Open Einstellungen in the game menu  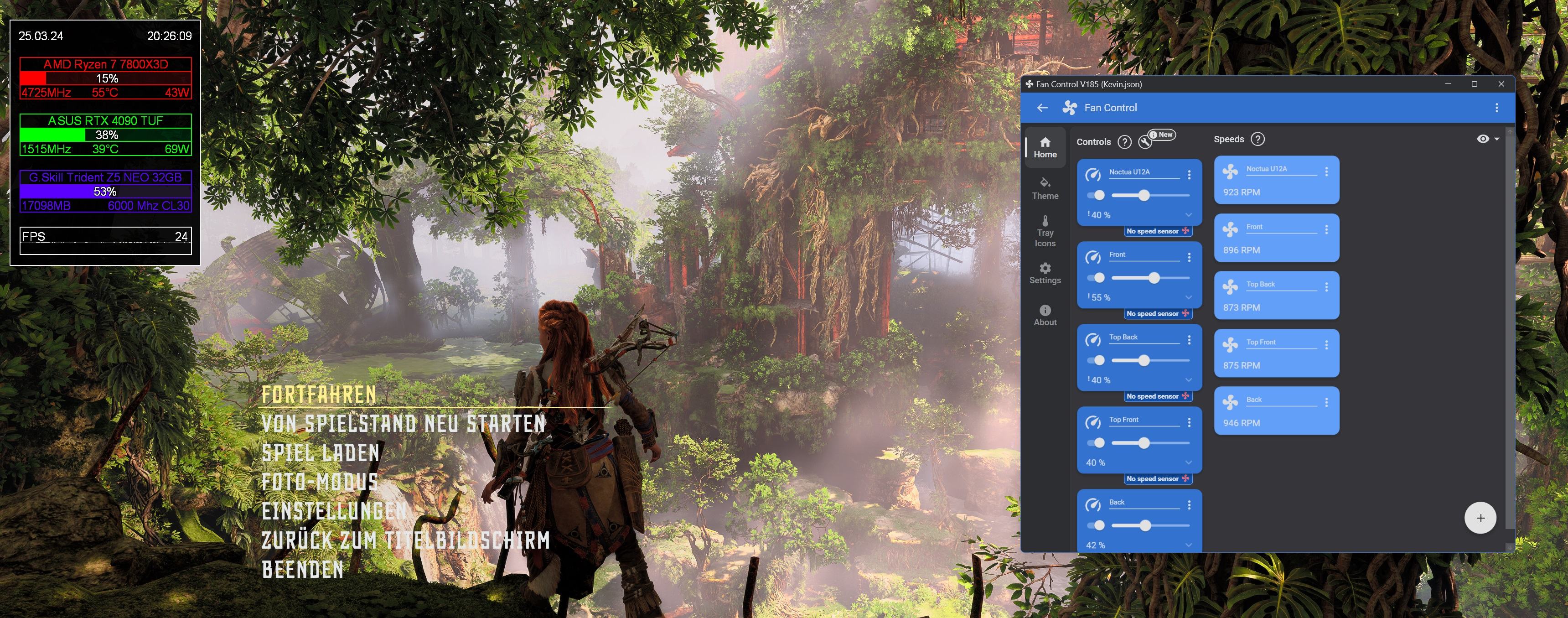334,511
